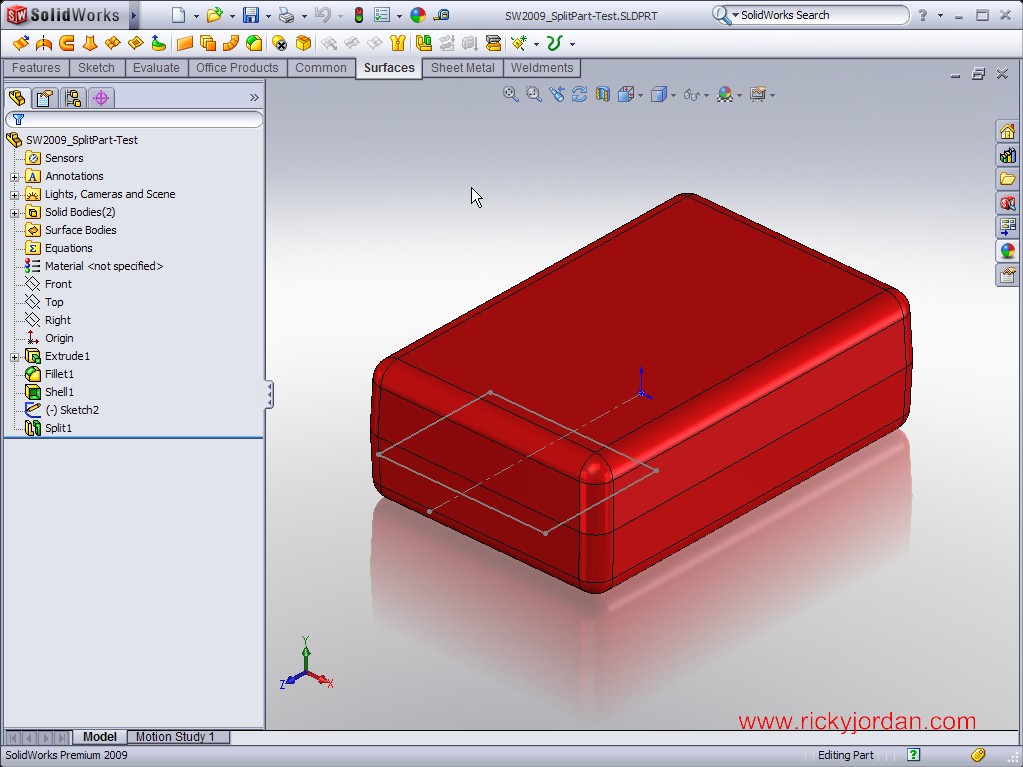Switch to the Motion Study 1 tab
The height and width of the screenshot is (767, 1023).
tap(175, 737)
